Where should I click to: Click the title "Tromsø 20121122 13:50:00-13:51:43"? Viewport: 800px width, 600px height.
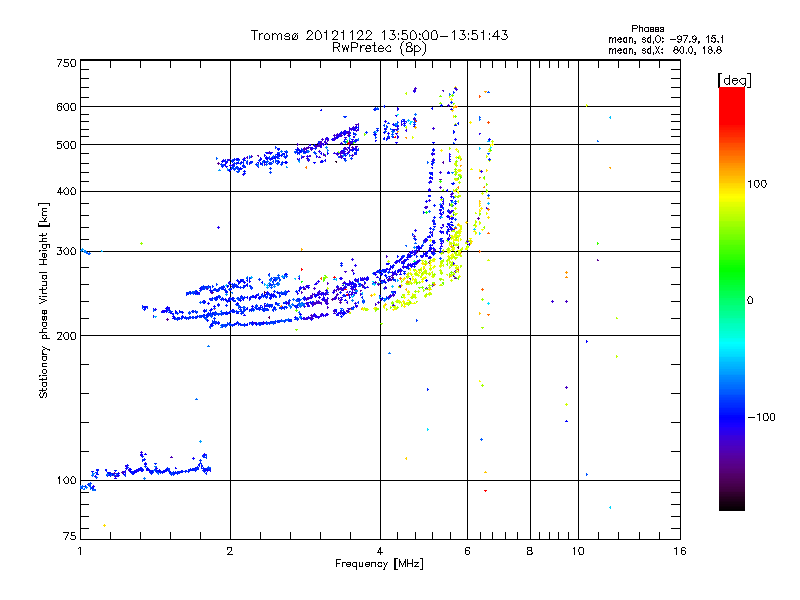click(379, 35)
